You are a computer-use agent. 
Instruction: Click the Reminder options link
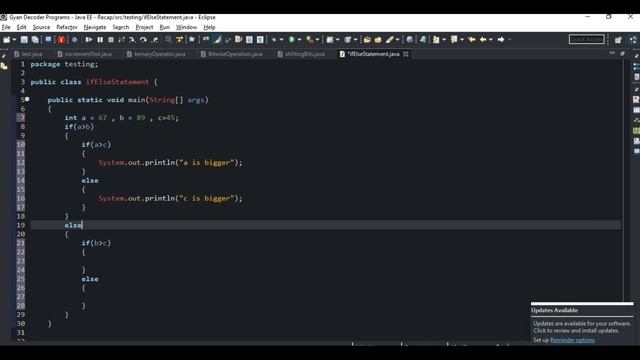(x=572, y=340)
